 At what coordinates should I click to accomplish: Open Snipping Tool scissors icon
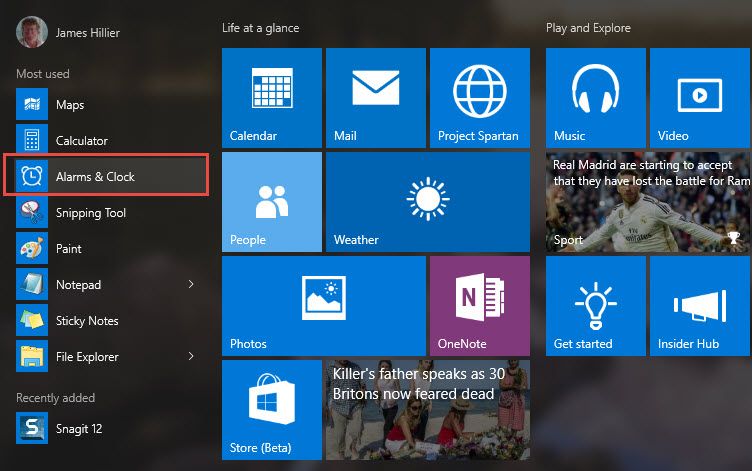tap(32, 212)
